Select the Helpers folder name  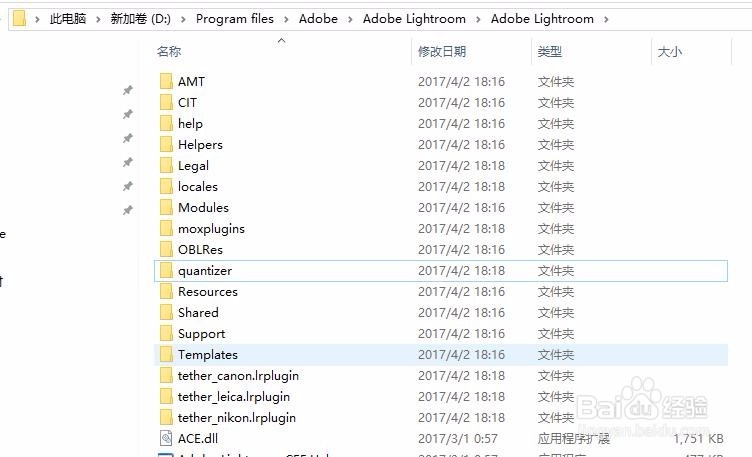(x=200, y=144)
